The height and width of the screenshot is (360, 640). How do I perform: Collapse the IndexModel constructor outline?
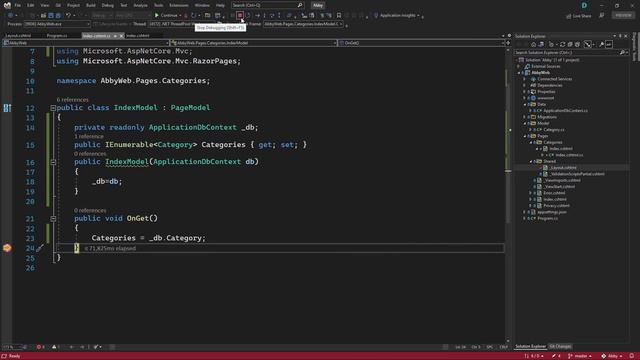53,162
